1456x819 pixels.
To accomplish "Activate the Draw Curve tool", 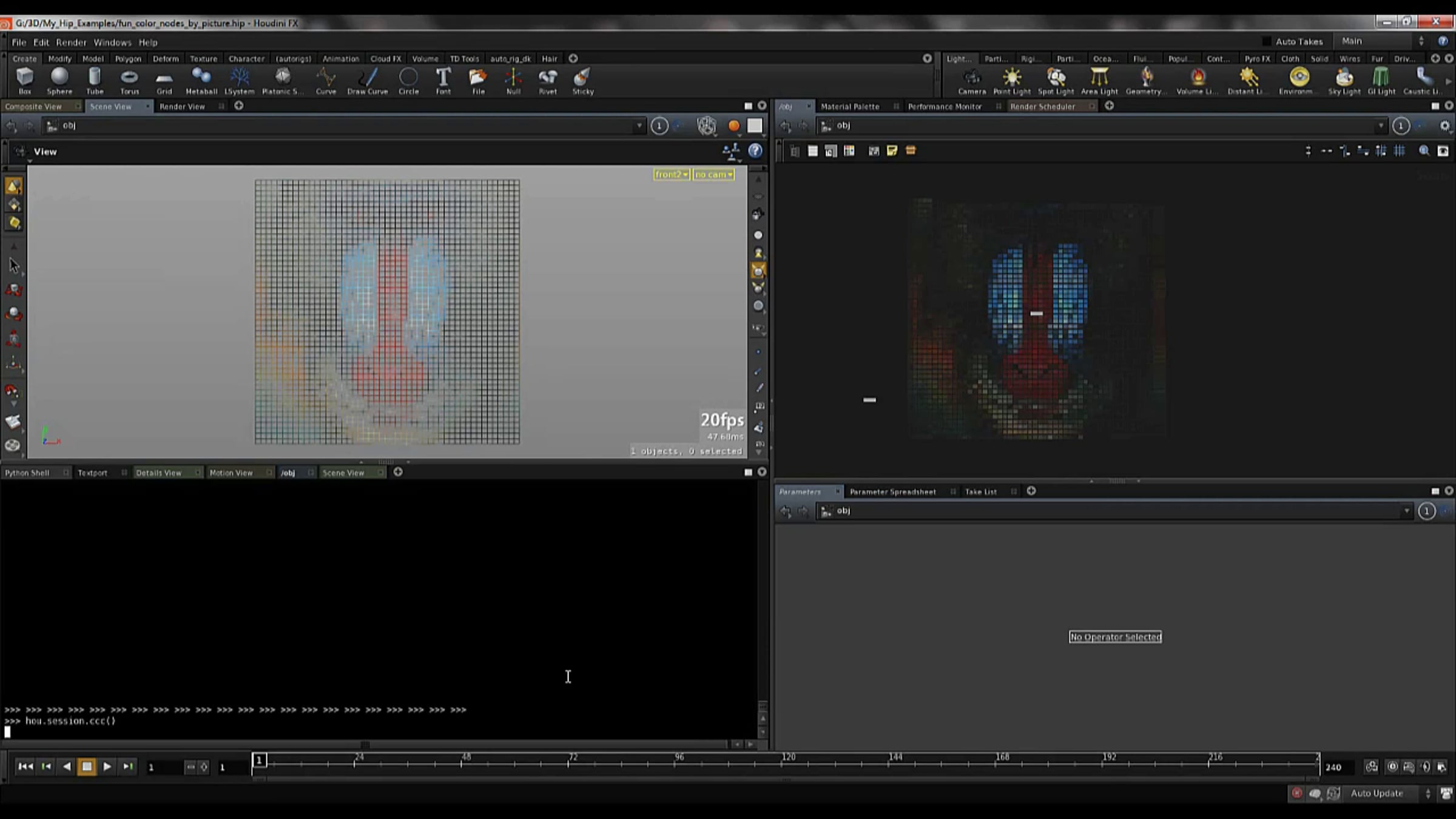I will (x=368, y=81).
